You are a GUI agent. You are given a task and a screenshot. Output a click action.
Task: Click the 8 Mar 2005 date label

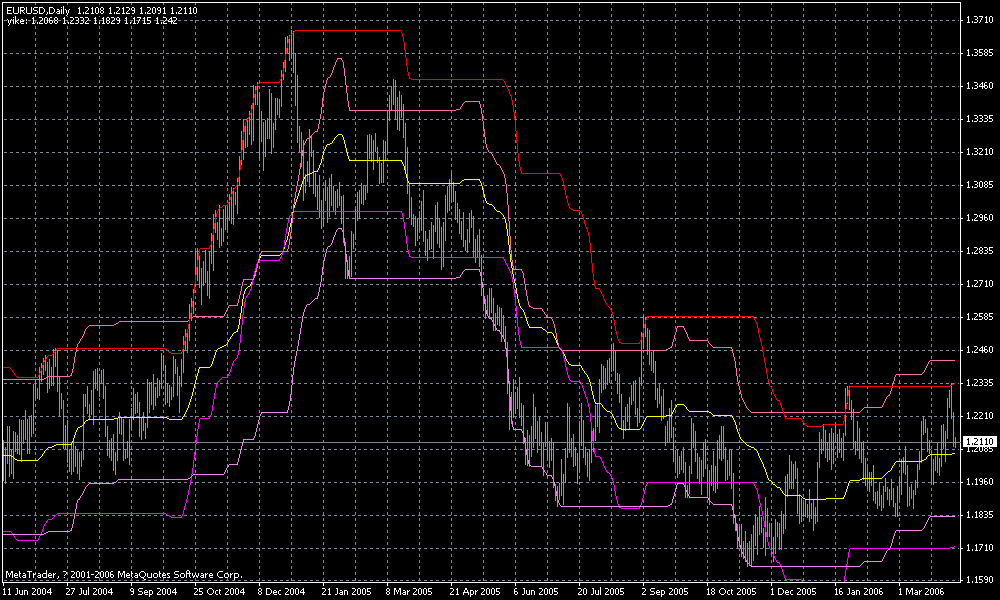pyautogui.click(x=409, y=592)
